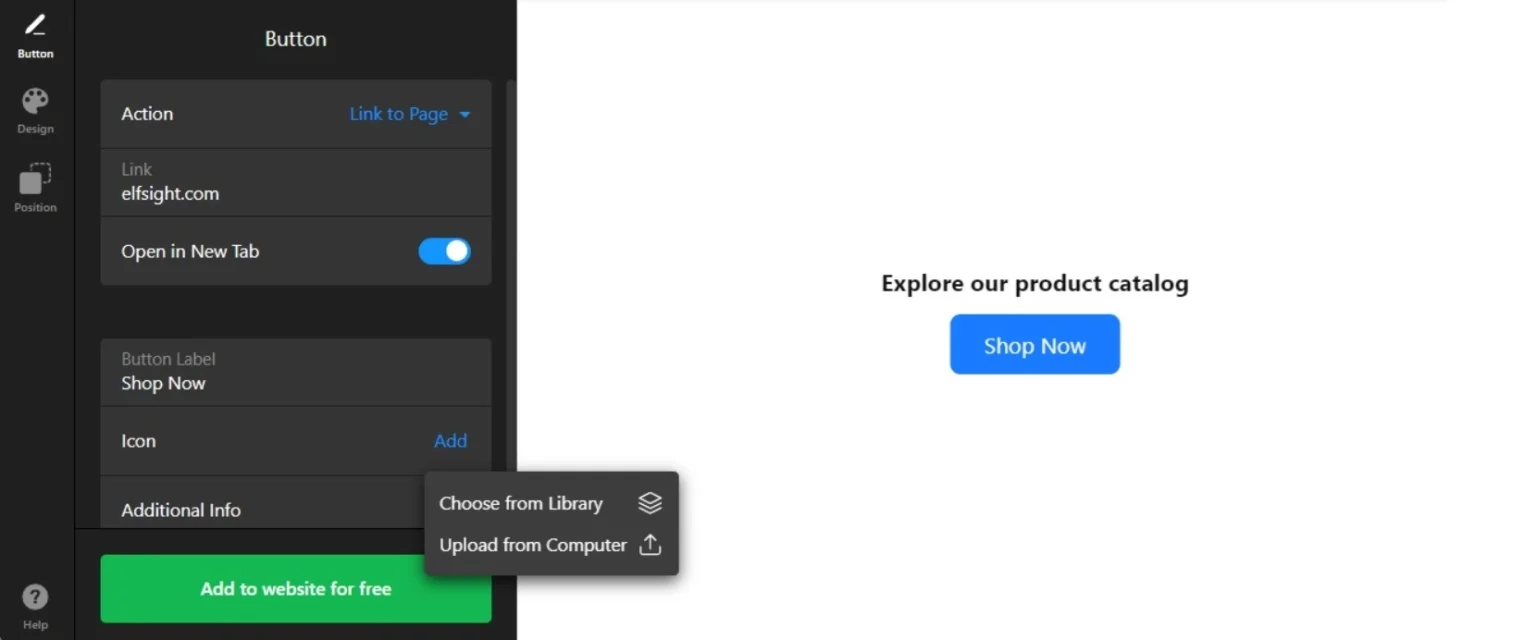Open the Position settings icon
The image size is (1536, 640).
tap(35, 183)
